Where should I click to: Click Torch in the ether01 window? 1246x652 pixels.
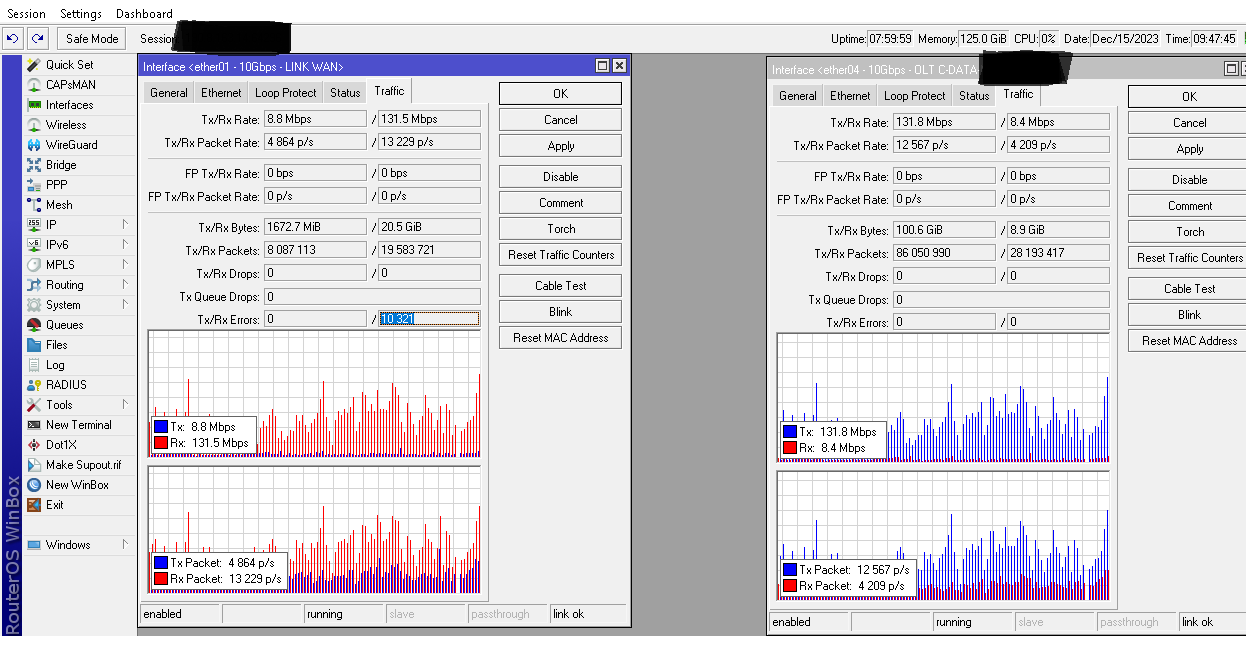pyautogui.click(x=561, y=229)
